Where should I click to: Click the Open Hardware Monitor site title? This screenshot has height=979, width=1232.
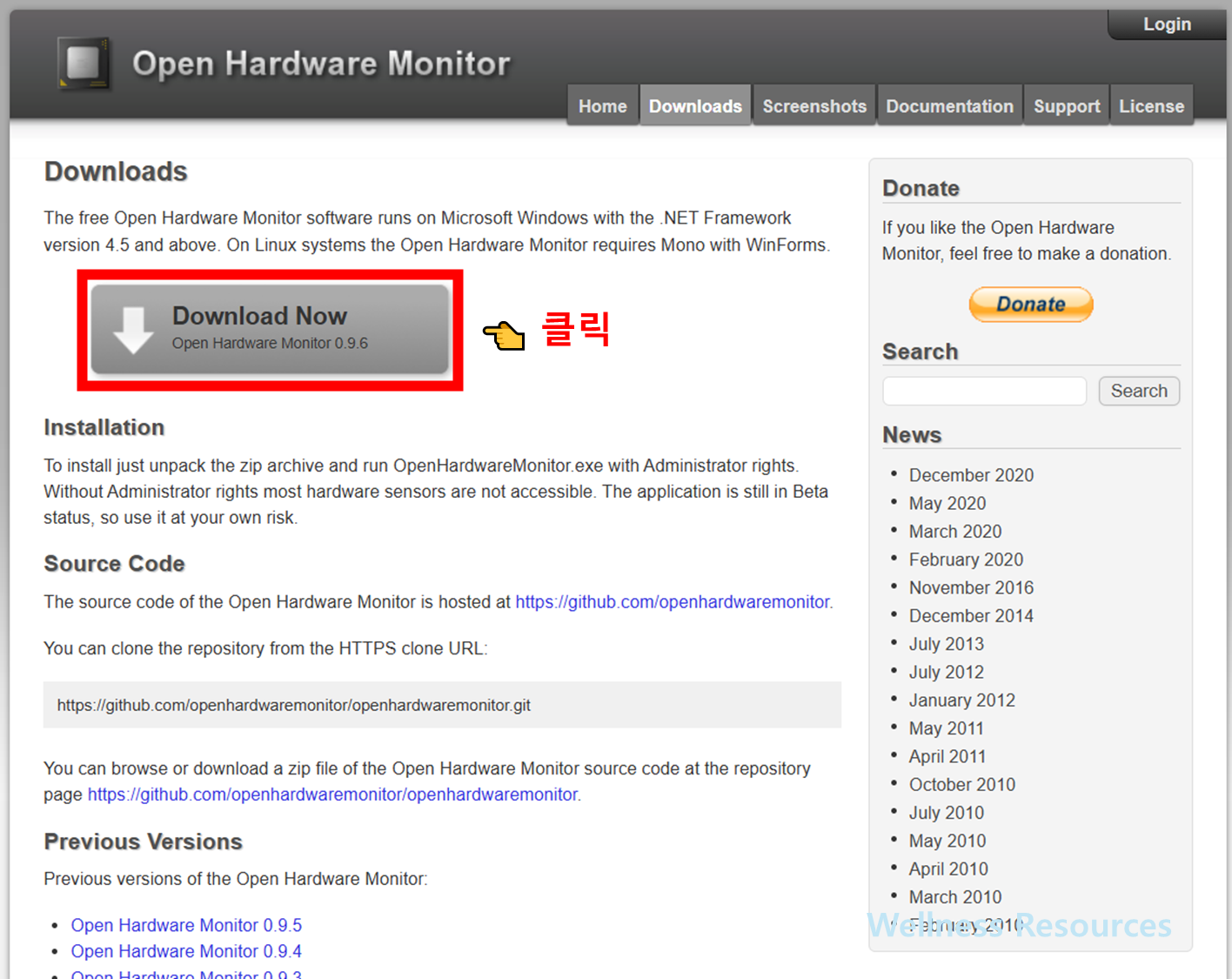click(321, 64)
